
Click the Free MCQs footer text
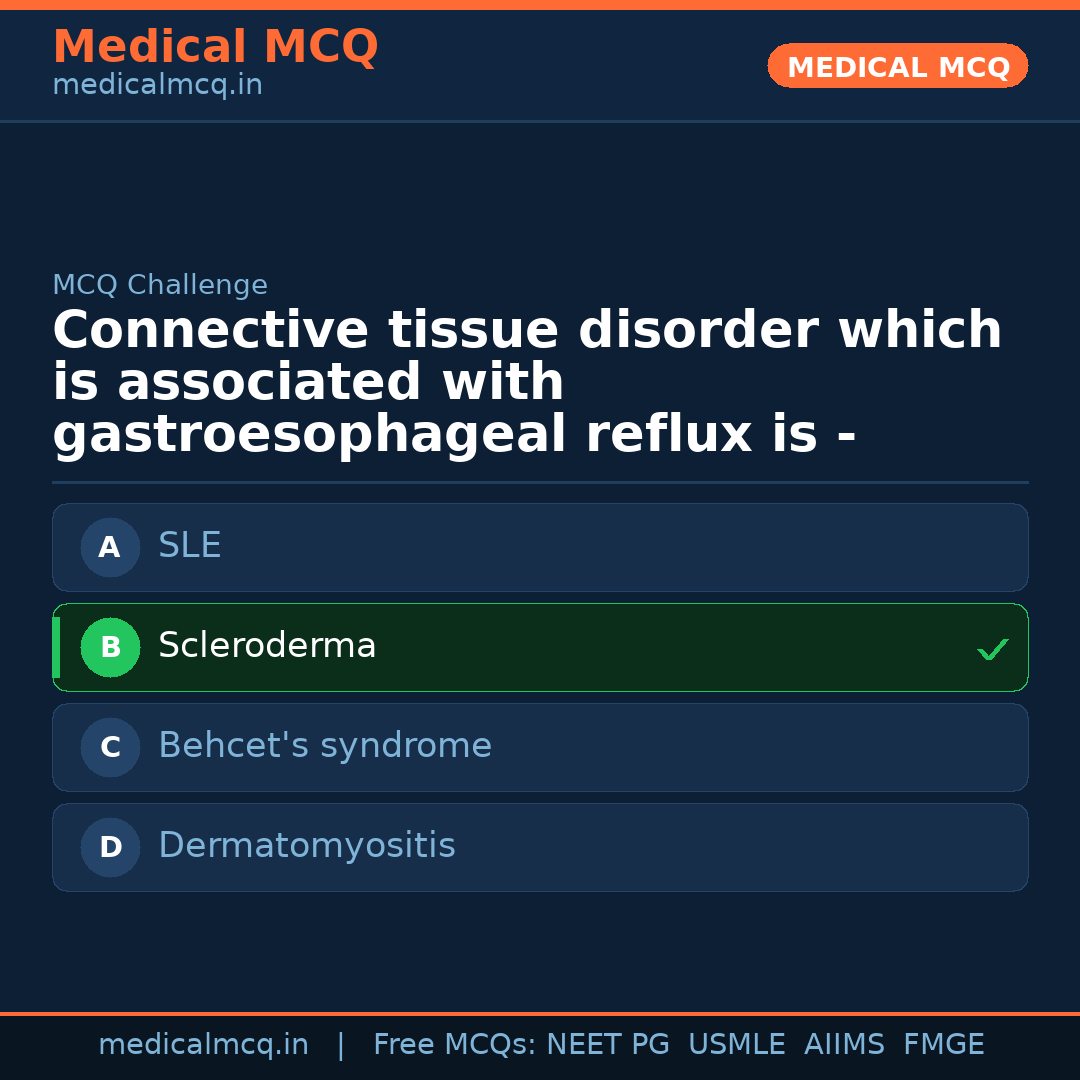pyautogui.click(x=454, y=1045)
